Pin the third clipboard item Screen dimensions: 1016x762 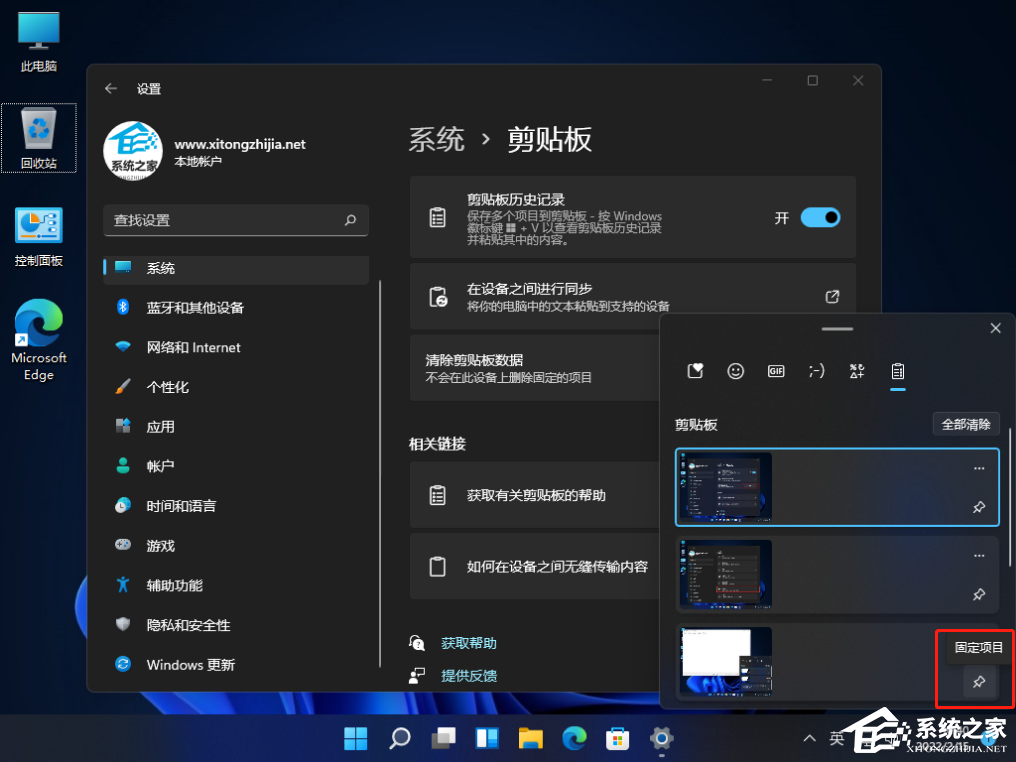979,682
